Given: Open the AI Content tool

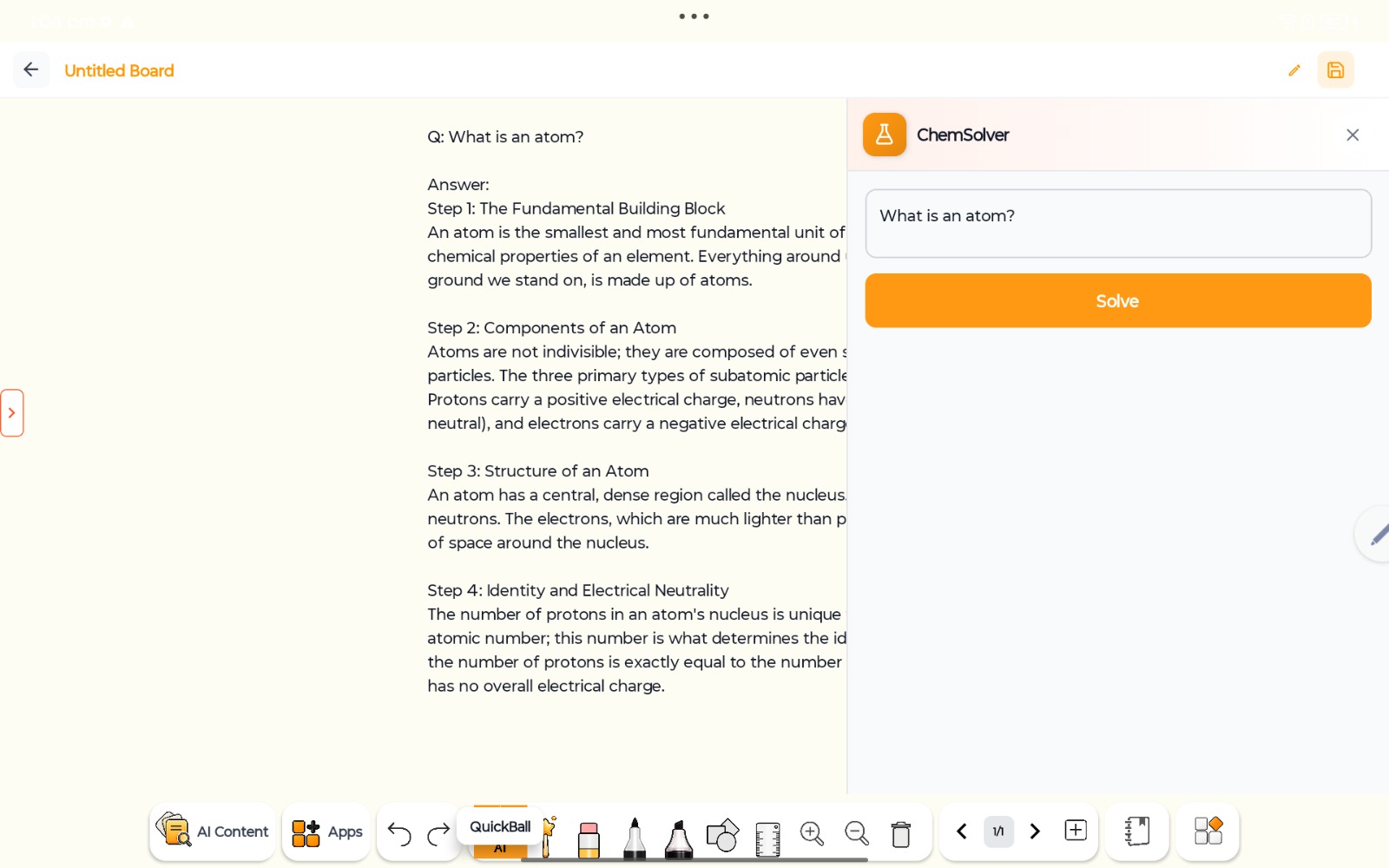Looking at the screenshot, I should coord(213,832).
